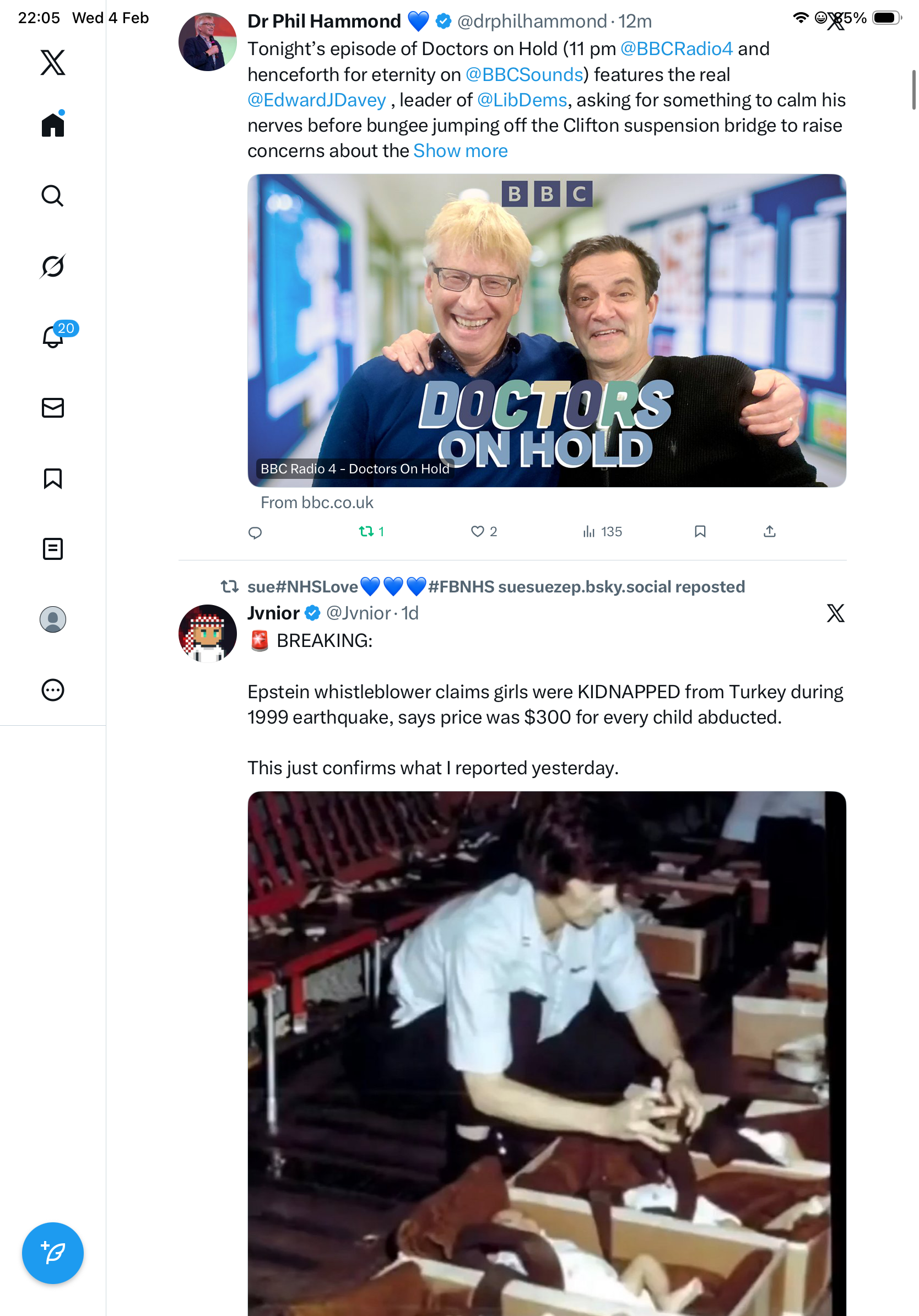The image size is (919, 1316).
Task: Open the More options circle menu
Action: [x=53, y=689]
